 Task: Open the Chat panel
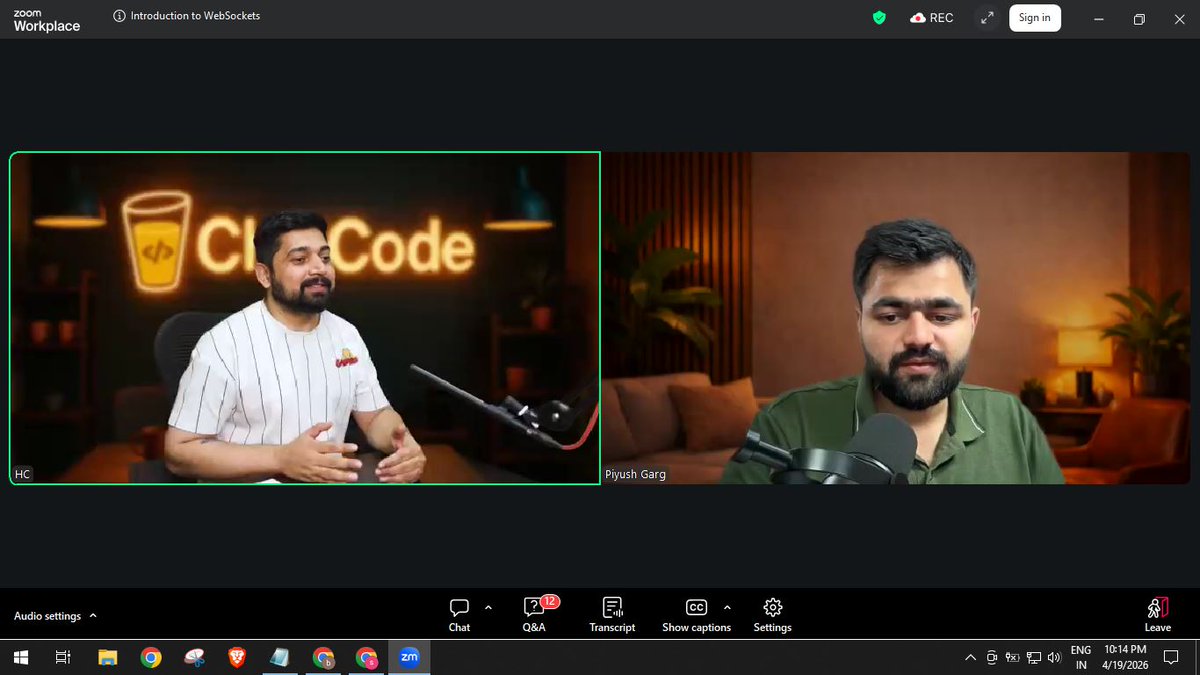pyautogui.click(x=459, y=615)
